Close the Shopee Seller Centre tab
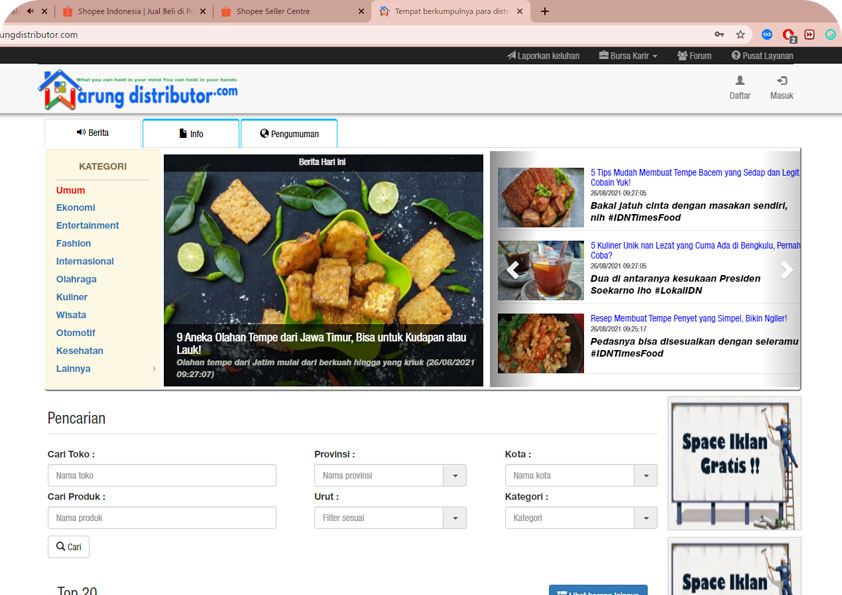Image resolution: width=842 pixels, height=595 pixels. point(361,11)
